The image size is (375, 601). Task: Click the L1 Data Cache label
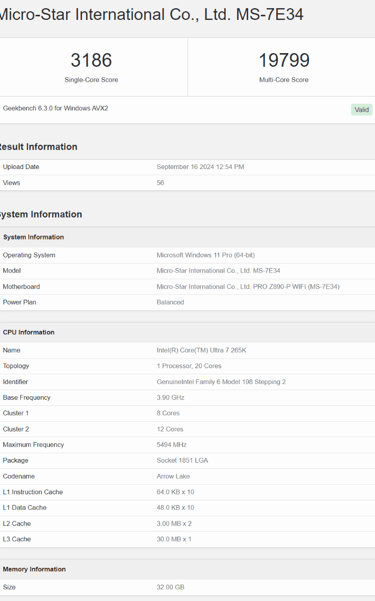click(25, 507)
